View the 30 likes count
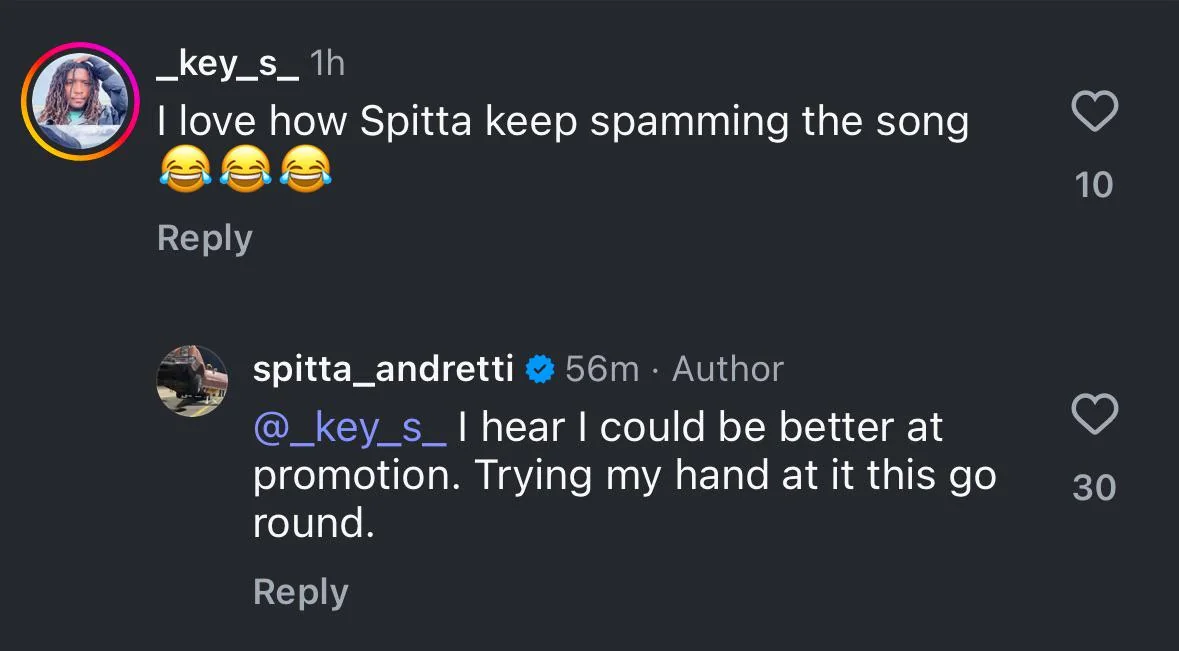The image size is (1179, 651). [1094, 488]
